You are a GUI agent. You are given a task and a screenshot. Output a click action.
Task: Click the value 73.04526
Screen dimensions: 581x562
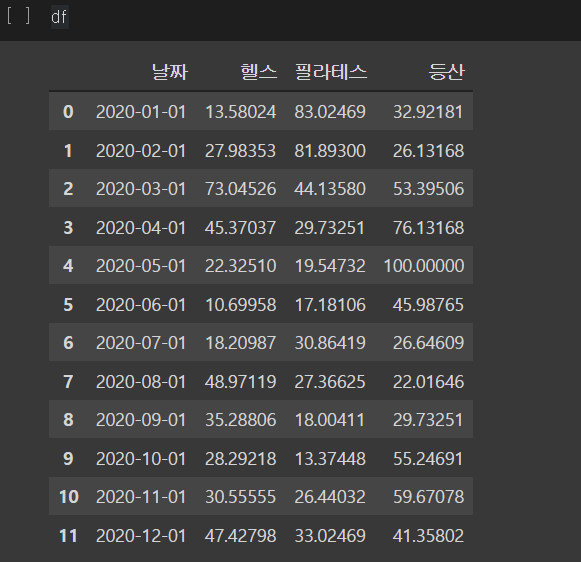pos(240,189)
